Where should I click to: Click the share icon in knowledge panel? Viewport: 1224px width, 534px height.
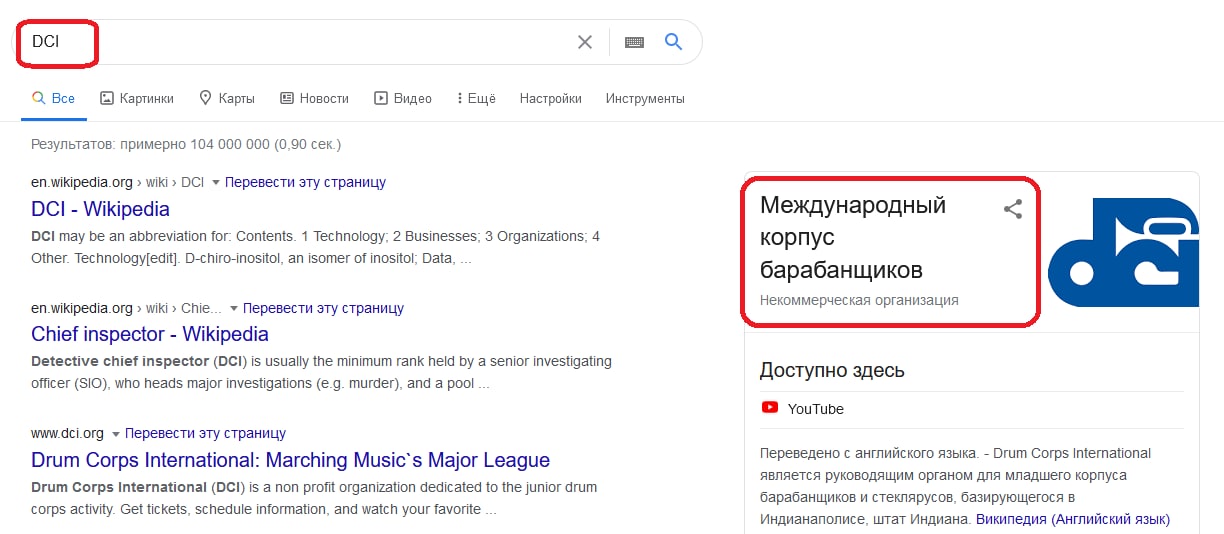point(1013,209)
